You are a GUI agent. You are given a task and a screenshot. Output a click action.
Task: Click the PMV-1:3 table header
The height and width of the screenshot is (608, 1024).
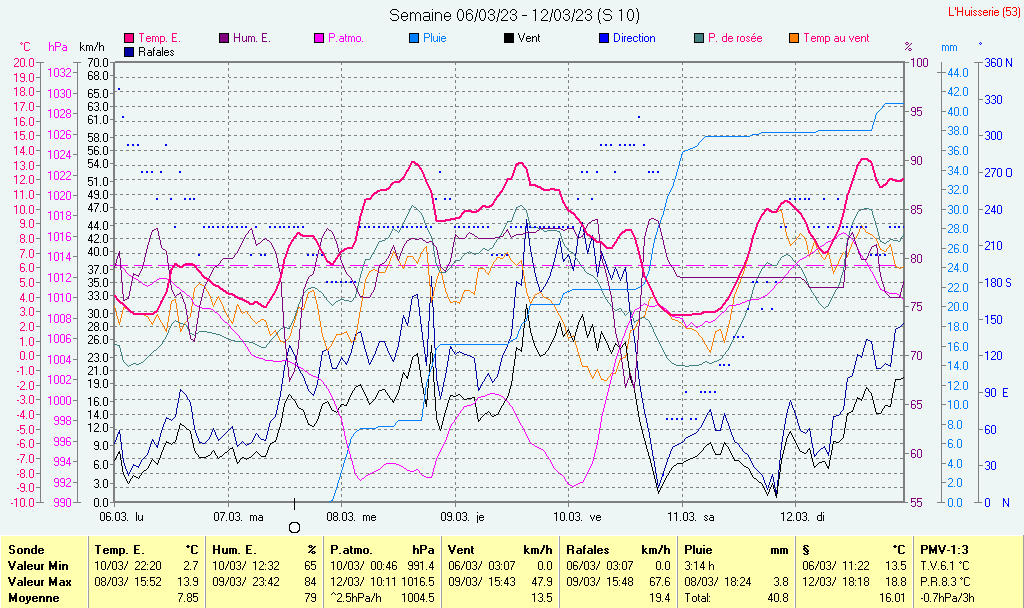tap(944, 550)
